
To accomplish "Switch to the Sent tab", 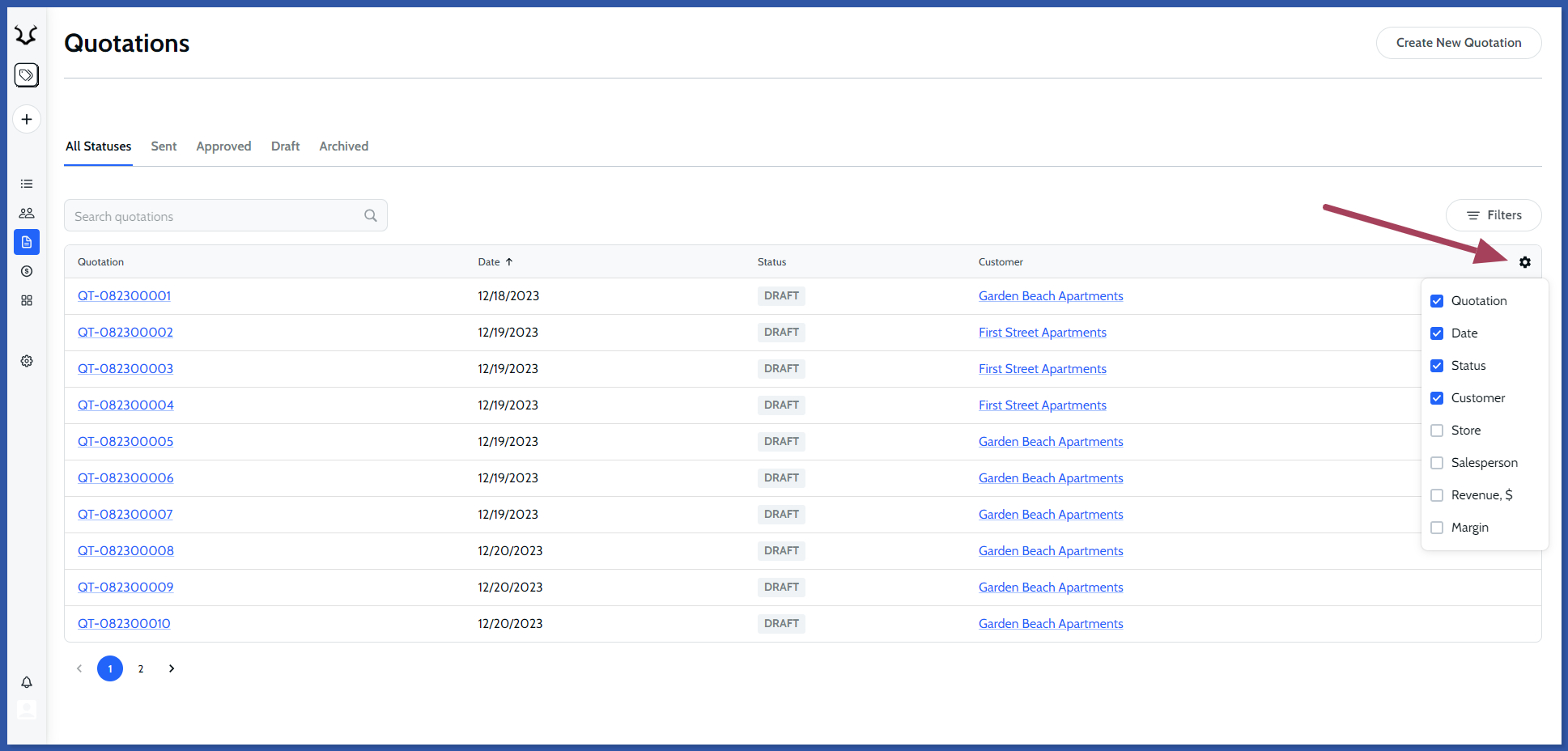I will click(x=164, y=146).
